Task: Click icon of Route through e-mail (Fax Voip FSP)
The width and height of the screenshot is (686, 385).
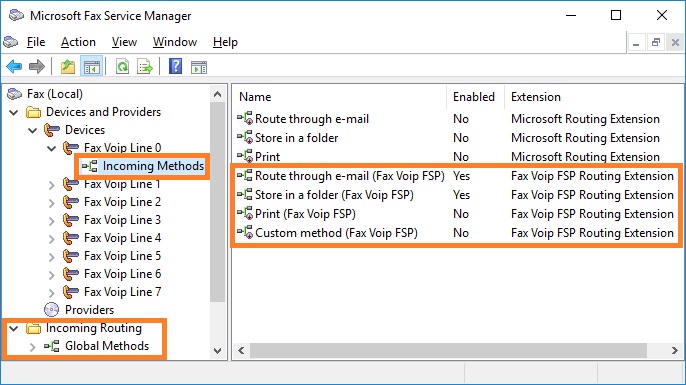Action: coord(245,175)
